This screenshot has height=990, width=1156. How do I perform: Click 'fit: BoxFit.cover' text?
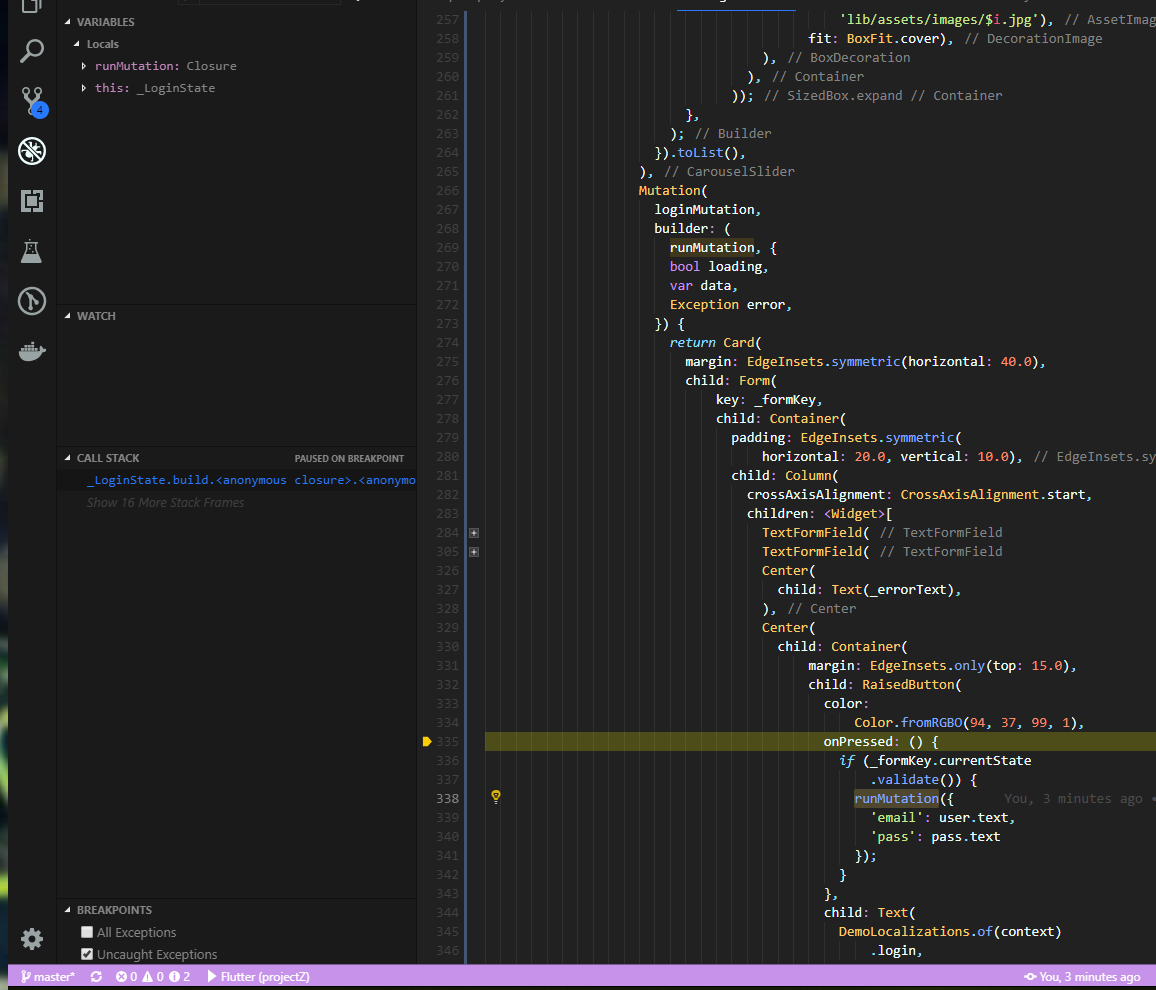tap(877, 38)
